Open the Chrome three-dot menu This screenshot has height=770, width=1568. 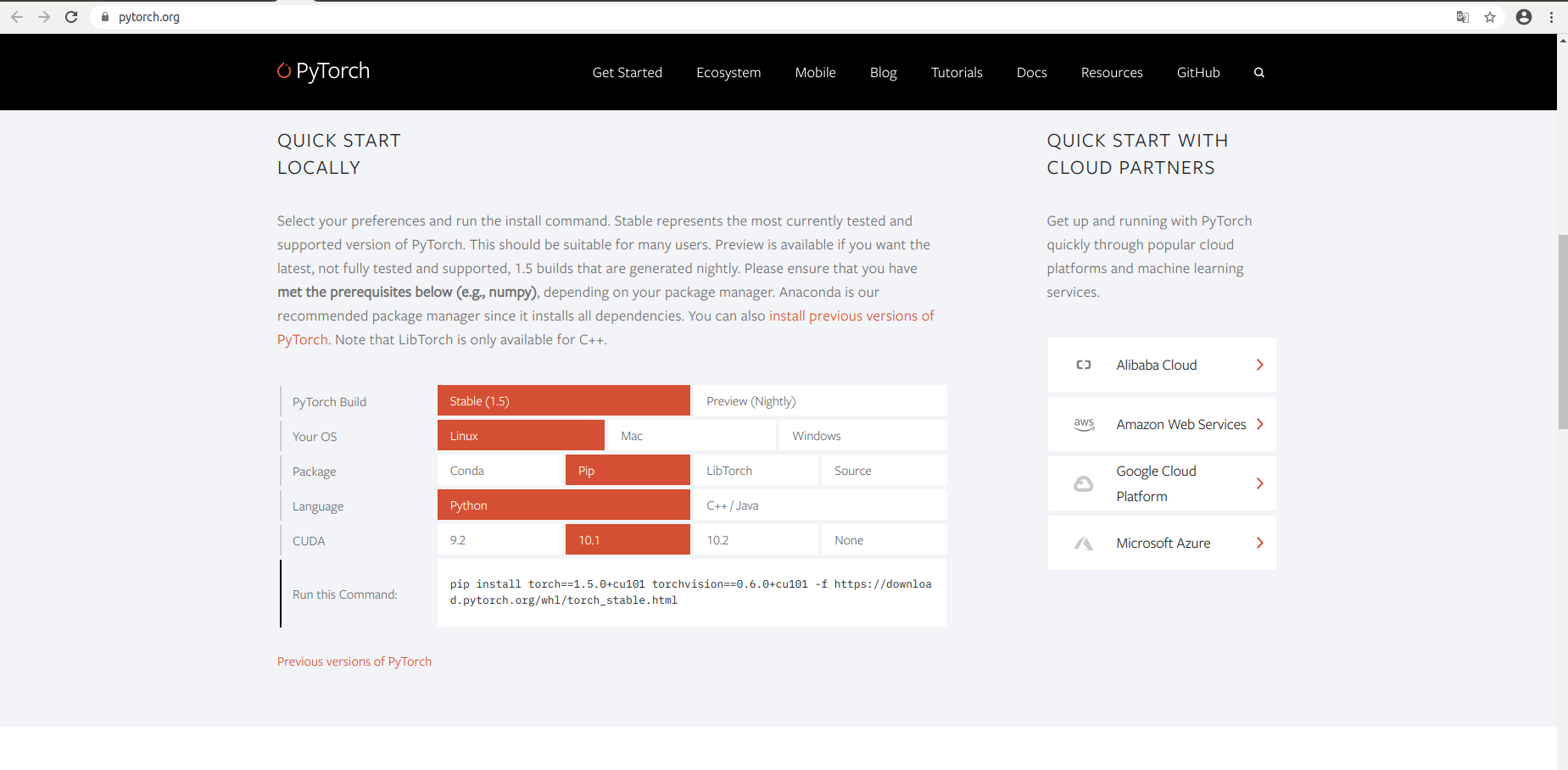(1552, 17)
